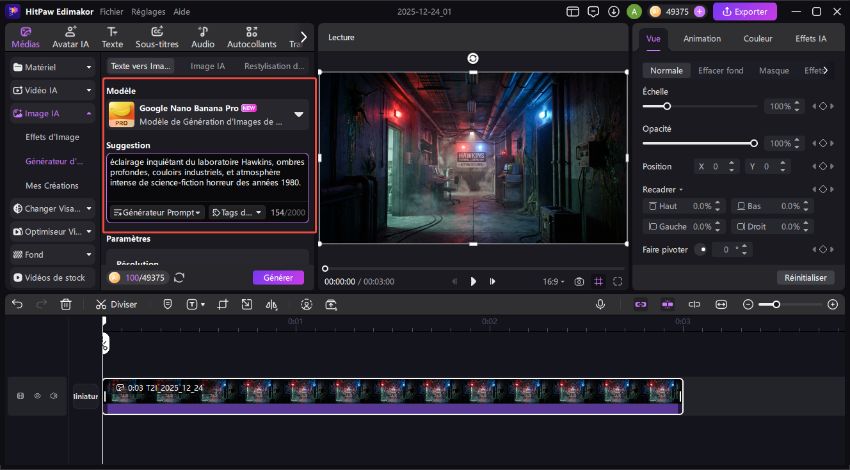The width and height of the screenshot is (850, 470).
Task: Mute the timeline track audio
Action: [x=56, y=396]
